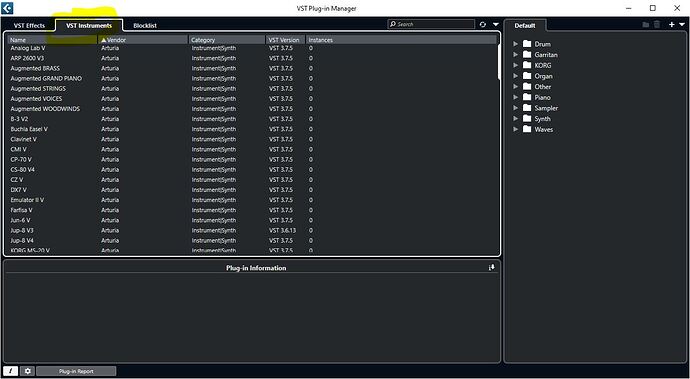Open the collections dropdown arrow next to plus
690x379 pixels.
pyautogui.click(x=682, y=25)
